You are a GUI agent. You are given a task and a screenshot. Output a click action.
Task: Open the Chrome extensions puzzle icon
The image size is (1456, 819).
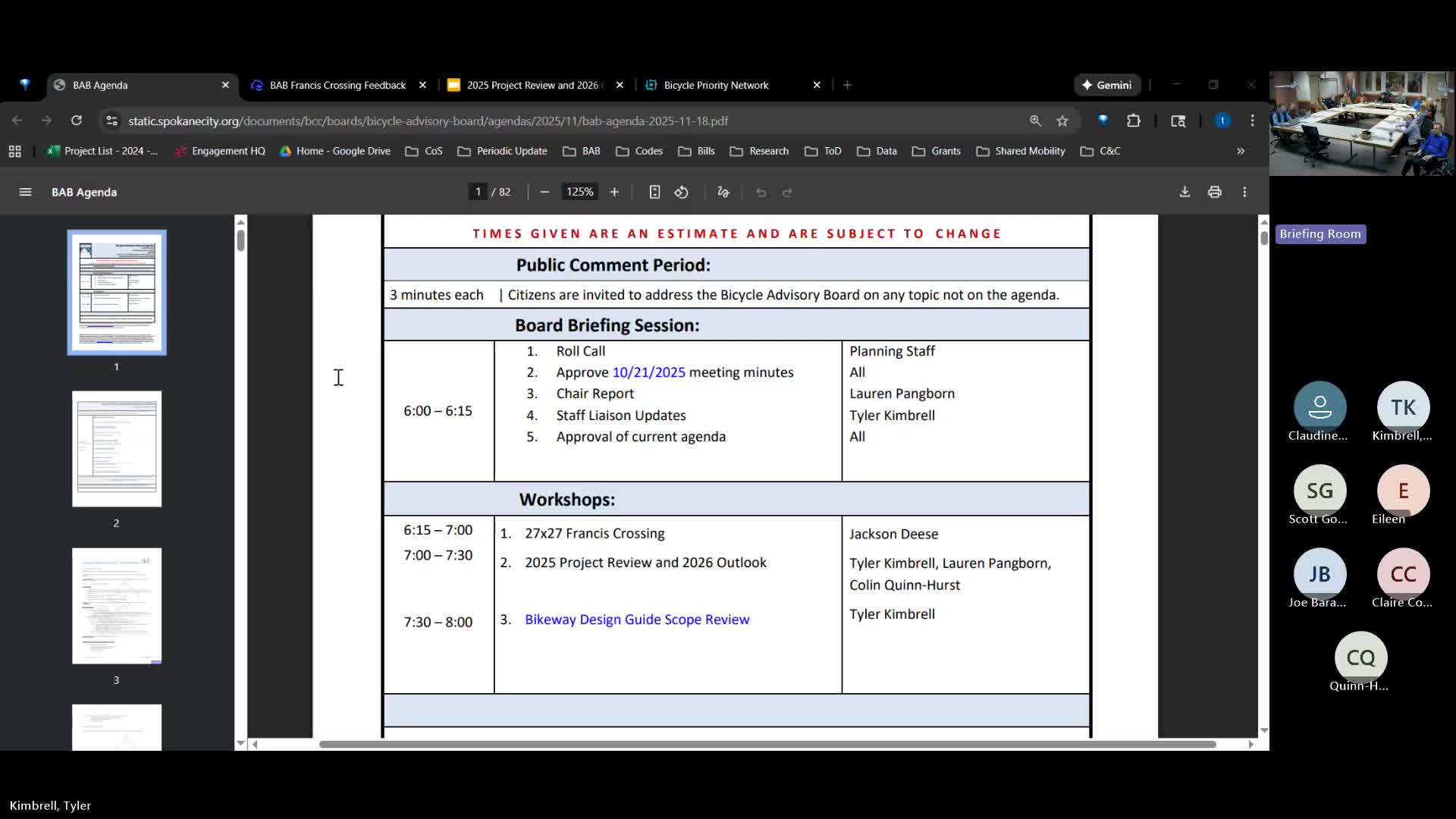tap(1133, 121)
